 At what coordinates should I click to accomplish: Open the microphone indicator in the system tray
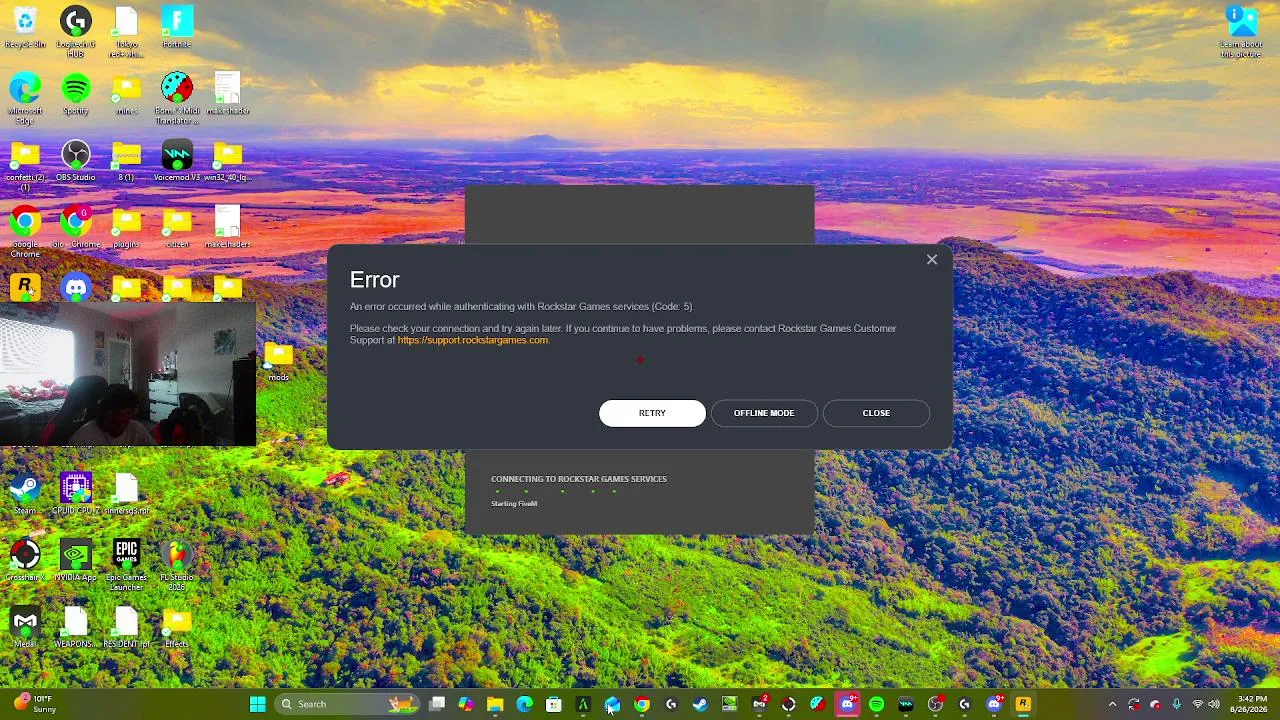point(1176,704)
